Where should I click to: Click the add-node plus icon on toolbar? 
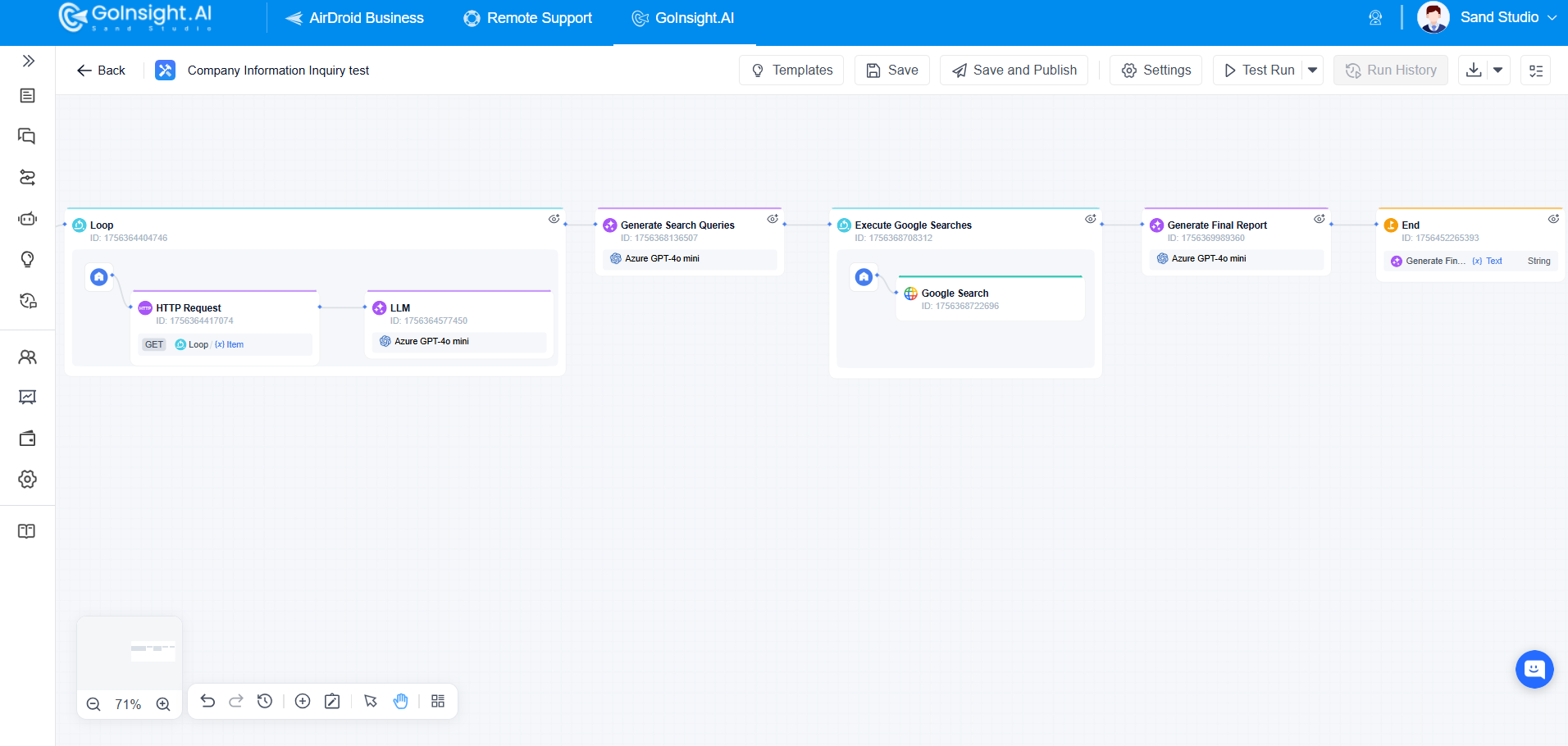click(303, 701)
